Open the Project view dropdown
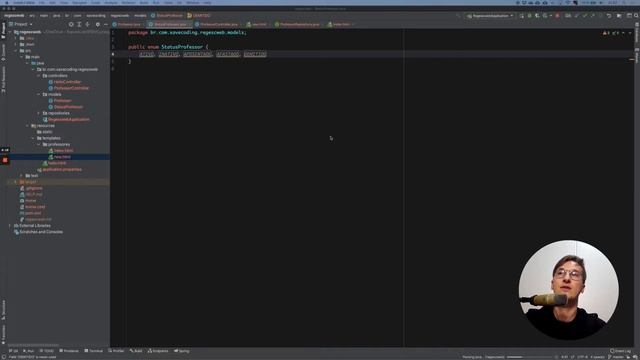 click(x=21, y=24)
